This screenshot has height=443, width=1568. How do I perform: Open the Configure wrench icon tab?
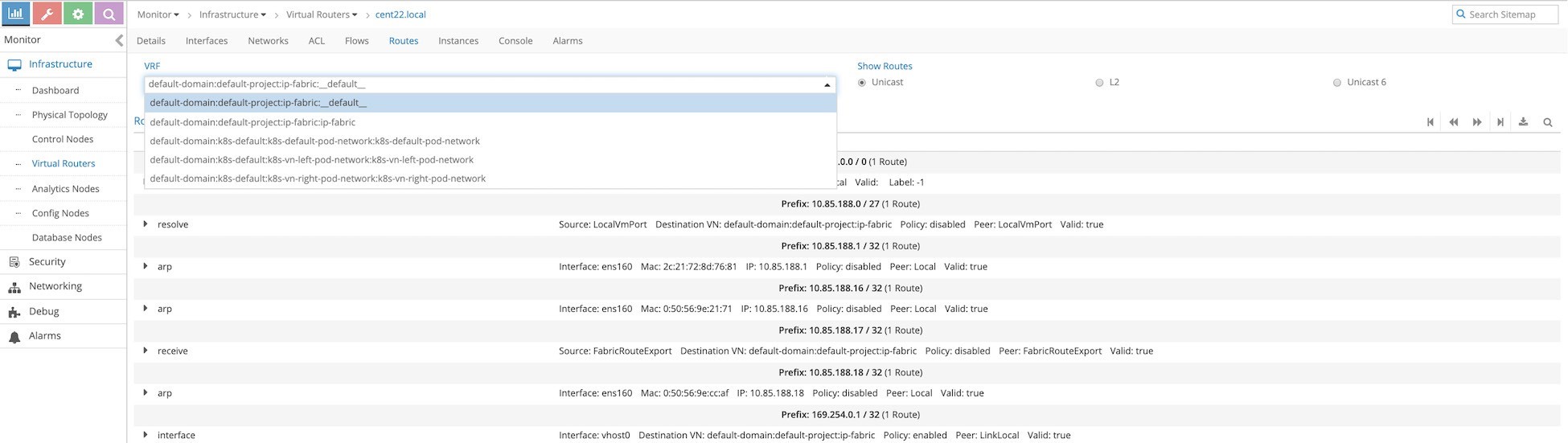[47, 14]
